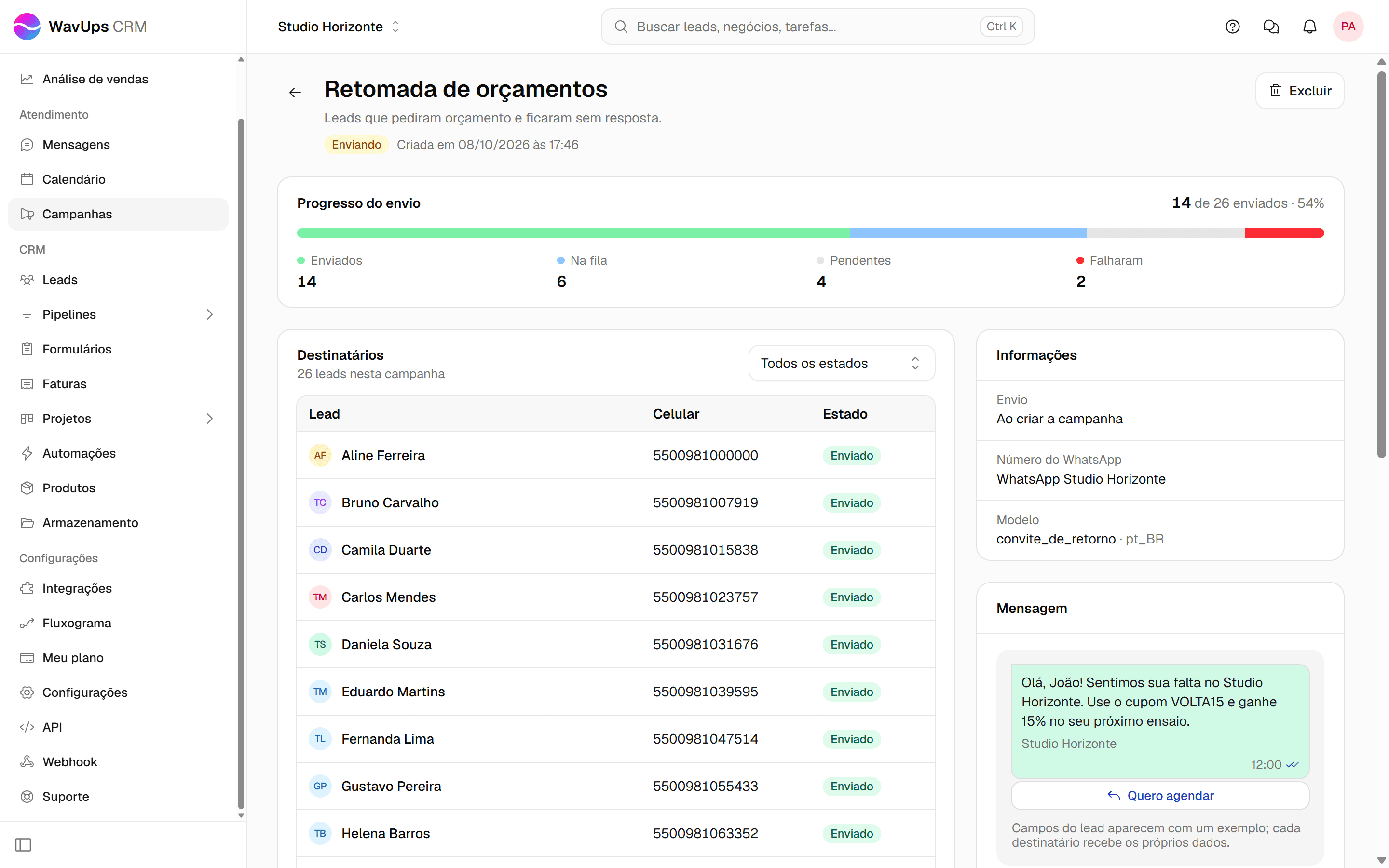The width and height of the screenshot is (1389, 868).
Task: Open the Aline Ferreira lead row
Action: 615,455
